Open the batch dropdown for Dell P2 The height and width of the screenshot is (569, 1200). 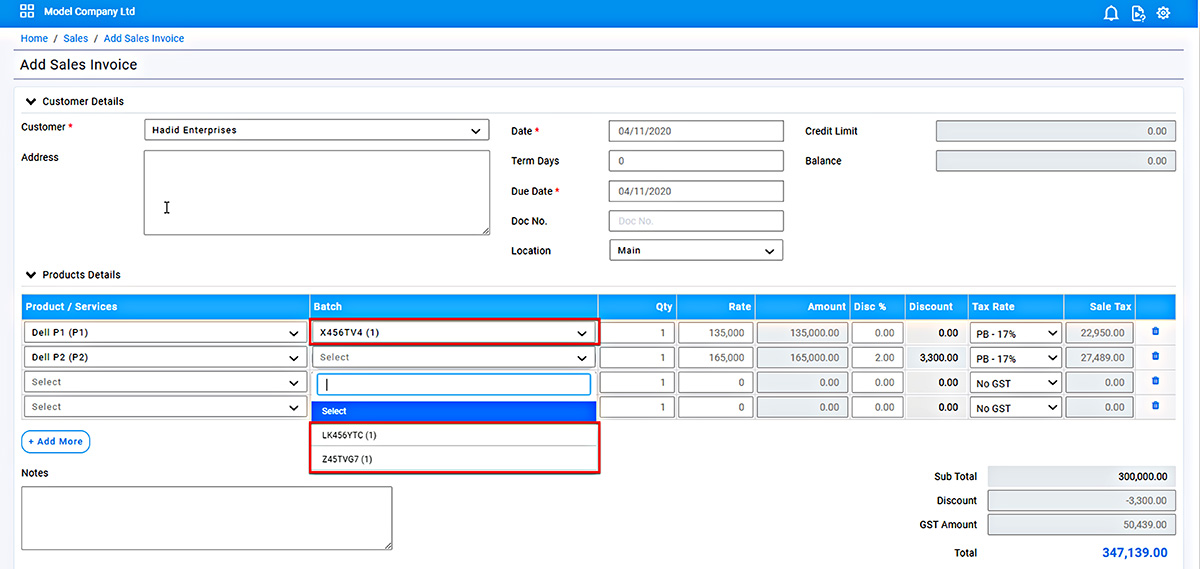(x=454, y=357)
